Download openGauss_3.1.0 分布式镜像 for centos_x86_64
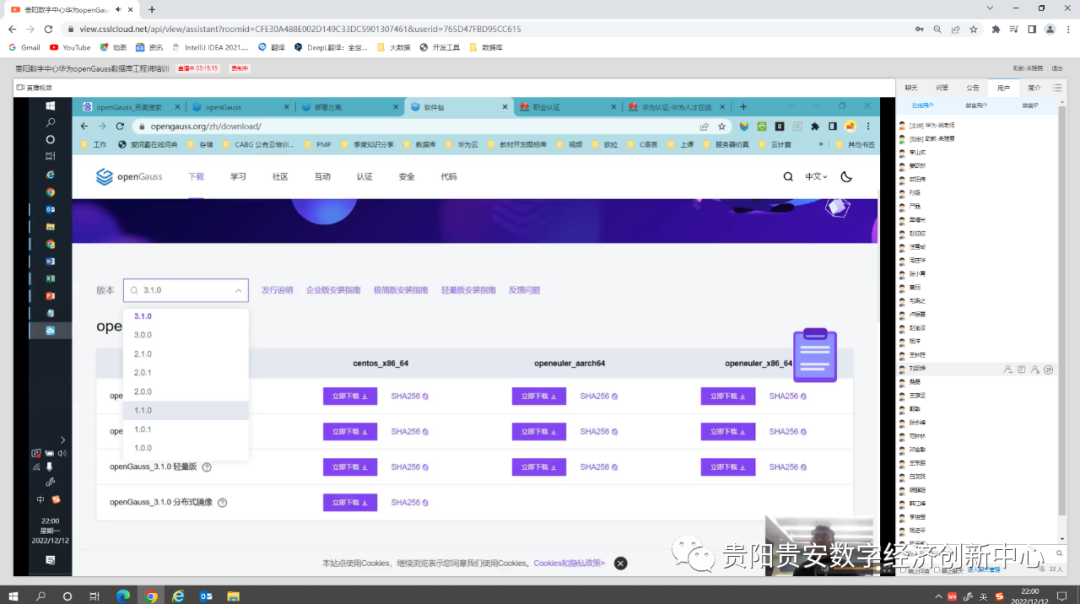The width and height of the screenshot is (1080, 604). coord(350,503)
